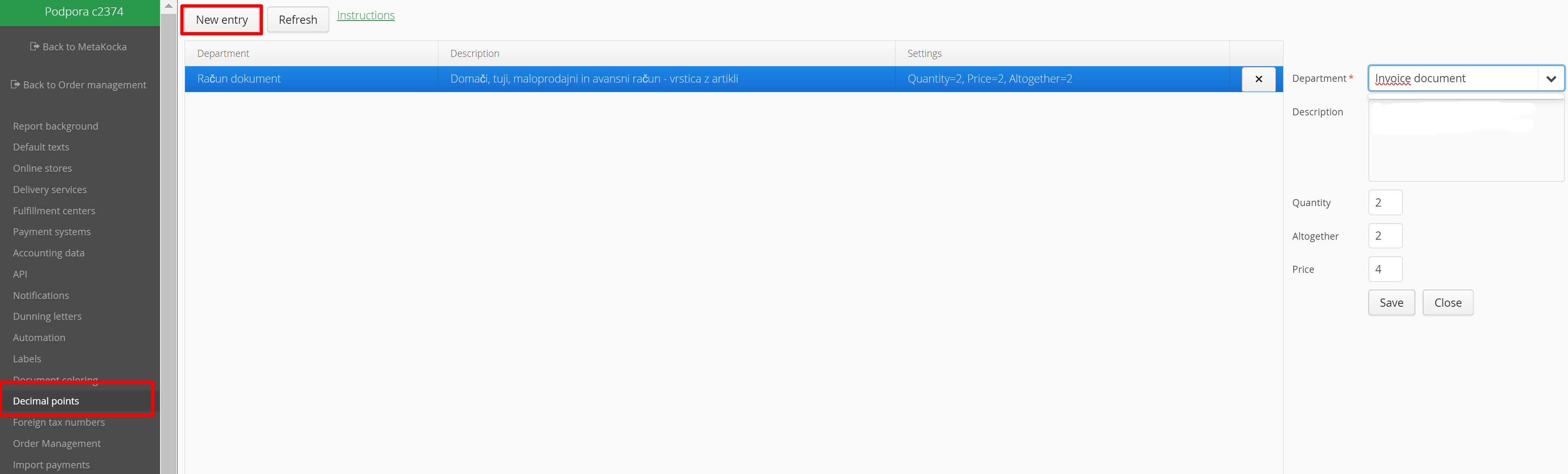Go to Payment systems
The width and height of the screenshot is (1568, 474).
click(x=52, y=232)
